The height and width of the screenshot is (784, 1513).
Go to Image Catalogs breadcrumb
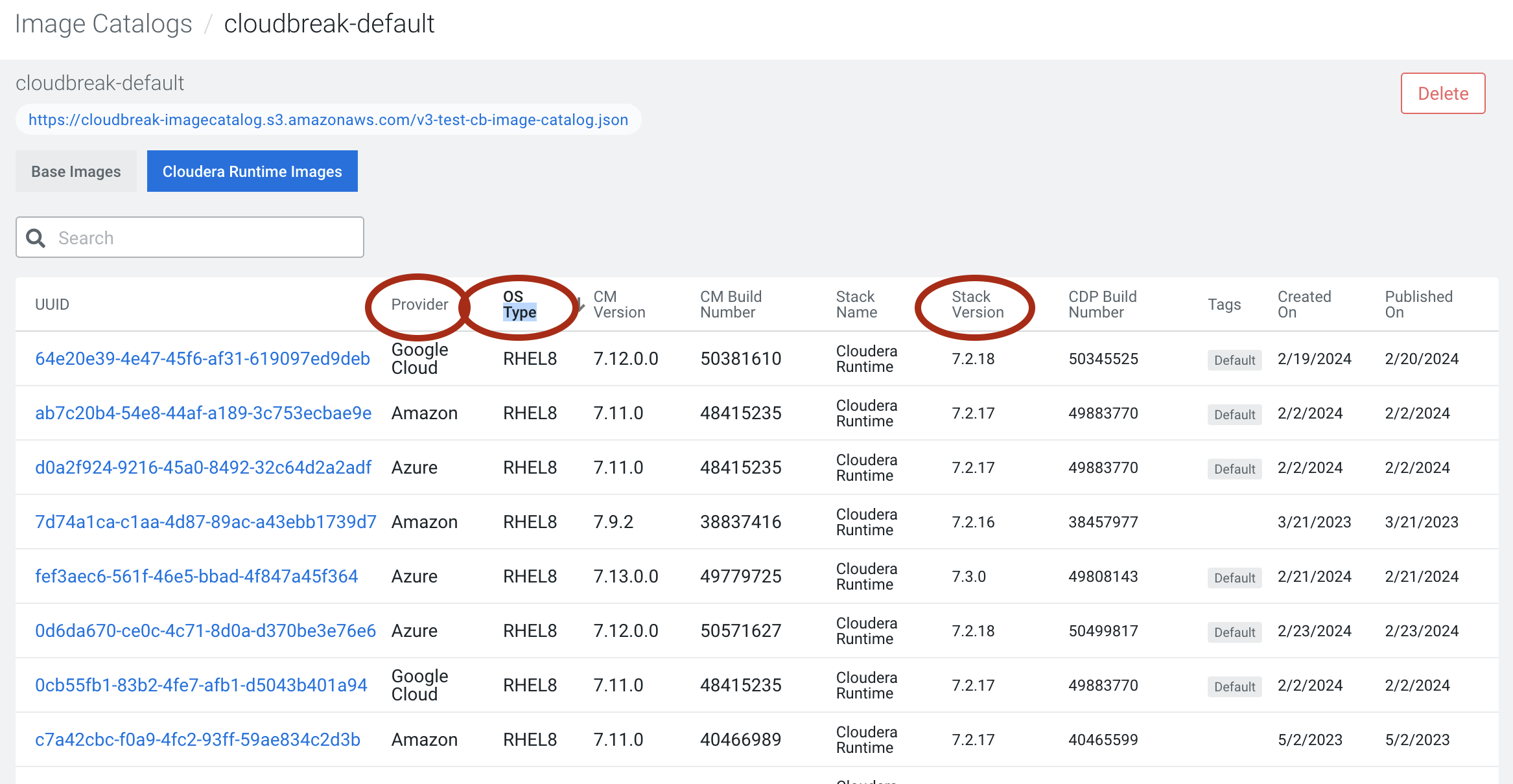point(104,24)
